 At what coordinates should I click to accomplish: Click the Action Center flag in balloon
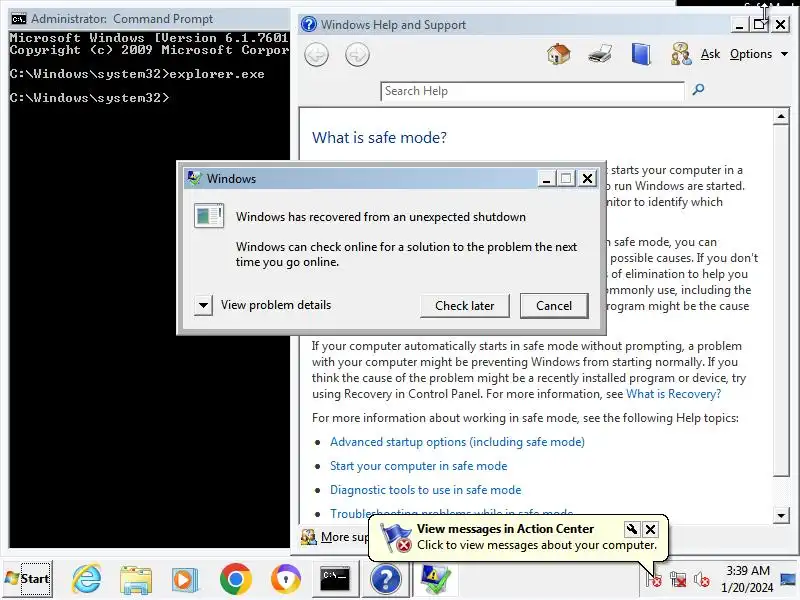click(x=396, y=537)
